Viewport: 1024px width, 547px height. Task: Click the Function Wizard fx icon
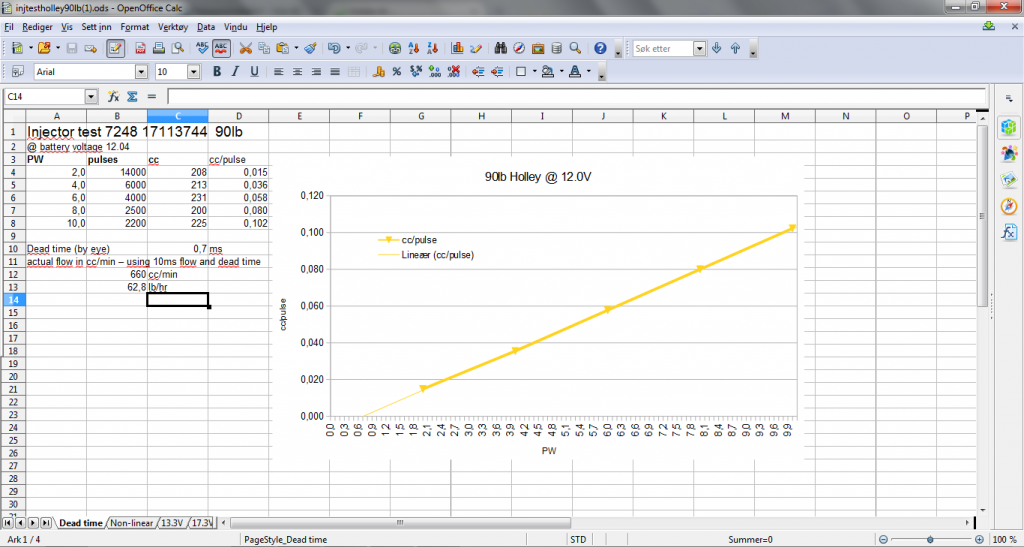click(x=114, y=97)
